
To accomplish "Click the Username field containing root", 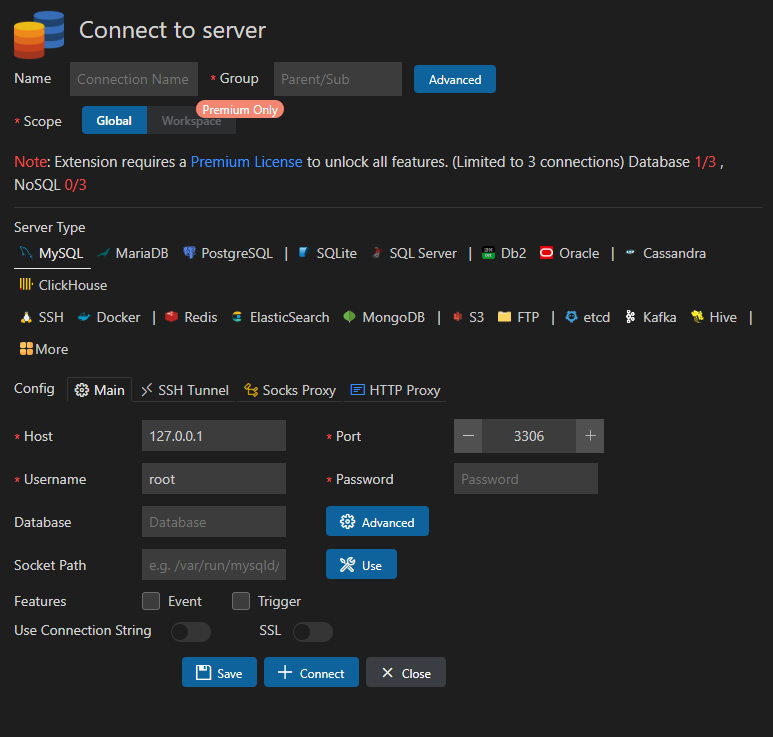I will pos(214,479).
